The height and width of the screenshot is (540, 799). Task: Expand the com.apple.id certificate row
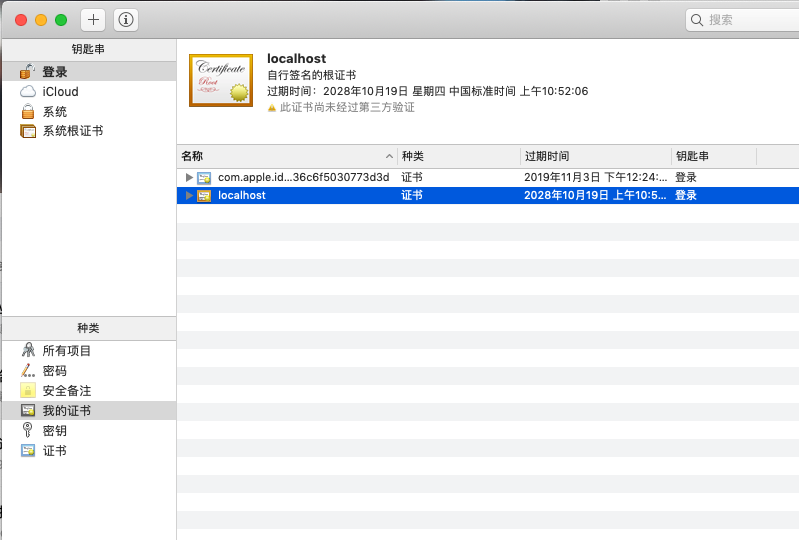click(189, 177)
